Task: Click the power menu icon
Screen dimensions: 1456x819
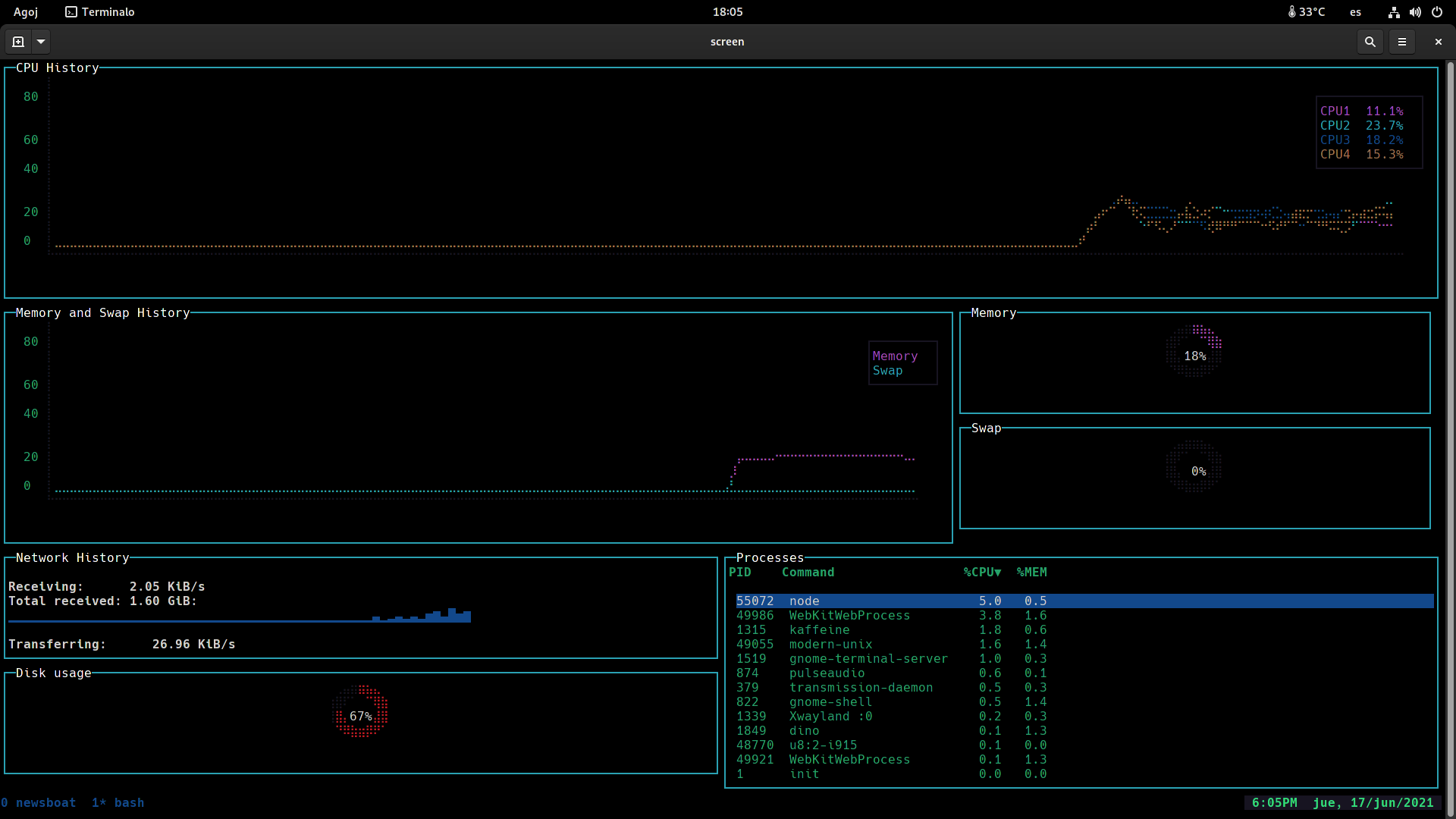Action: pos(1436,11)
